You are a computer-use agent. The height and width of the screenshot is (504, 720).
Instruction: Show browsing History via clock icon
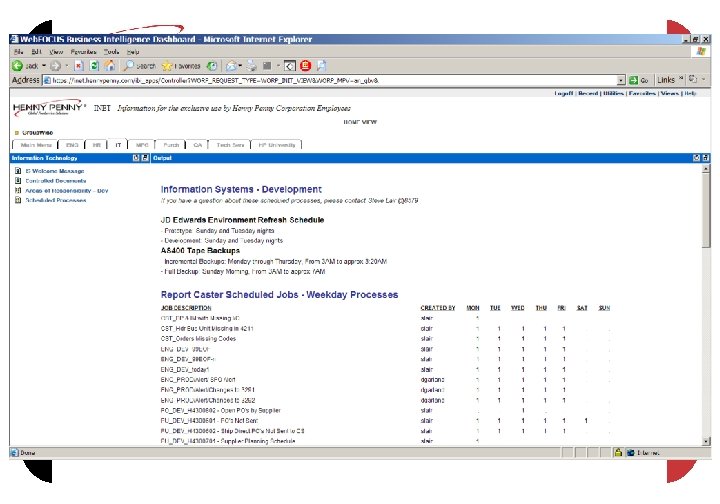212,66
